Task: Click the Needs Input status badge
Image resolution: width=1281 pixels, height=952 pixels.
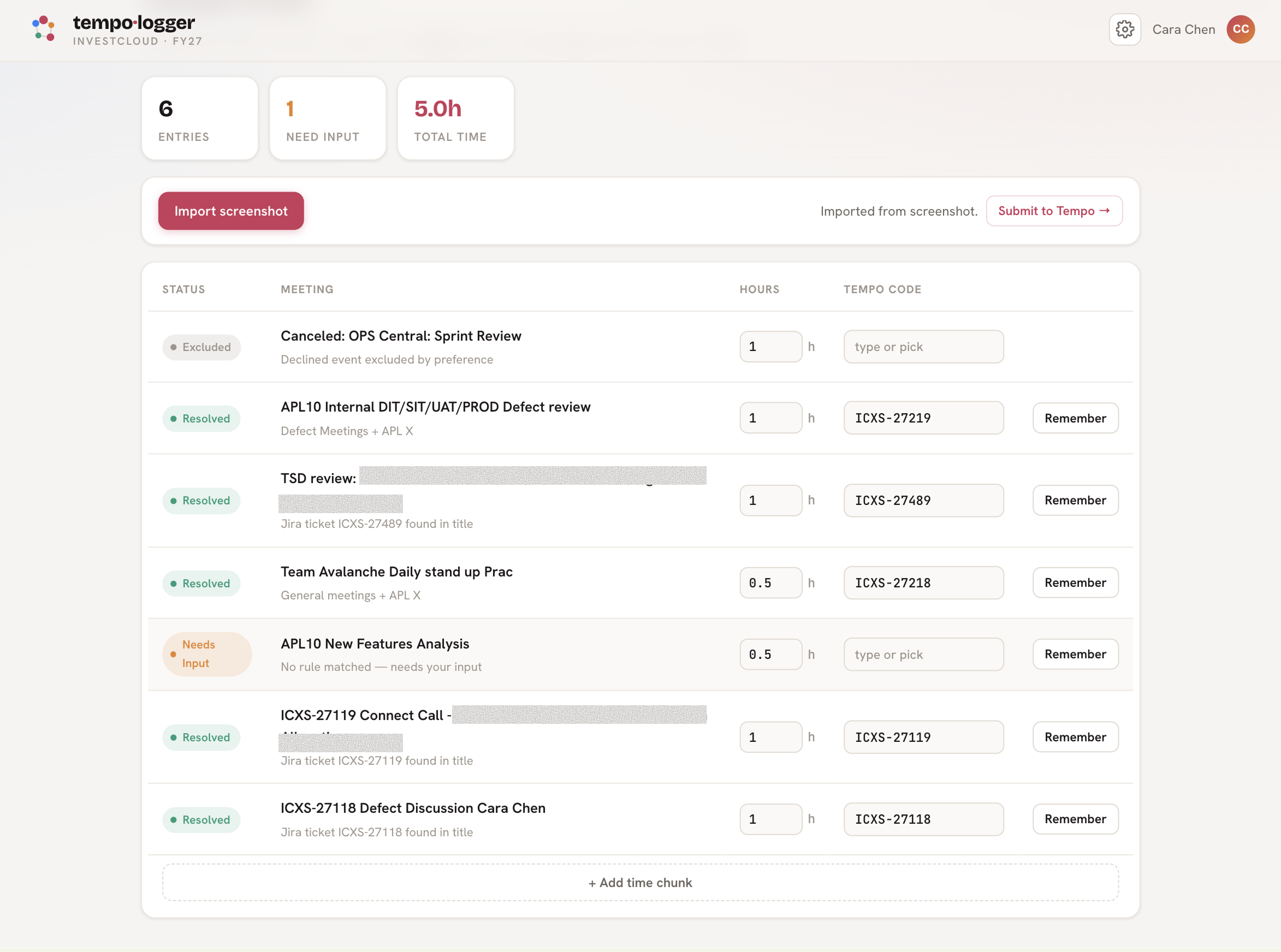Action: click(207, 654)
